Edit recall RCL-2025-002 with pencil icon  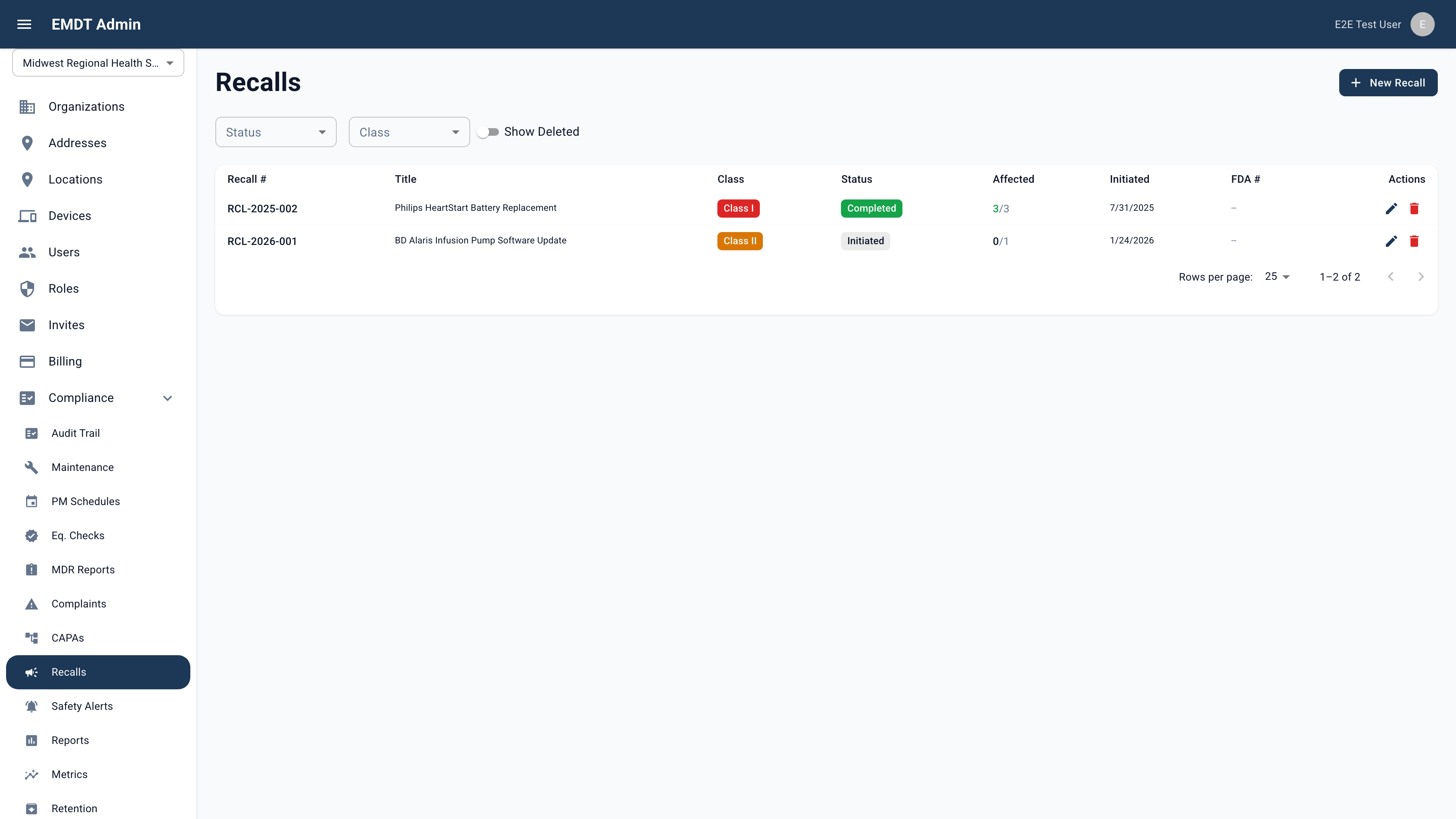1391,209
